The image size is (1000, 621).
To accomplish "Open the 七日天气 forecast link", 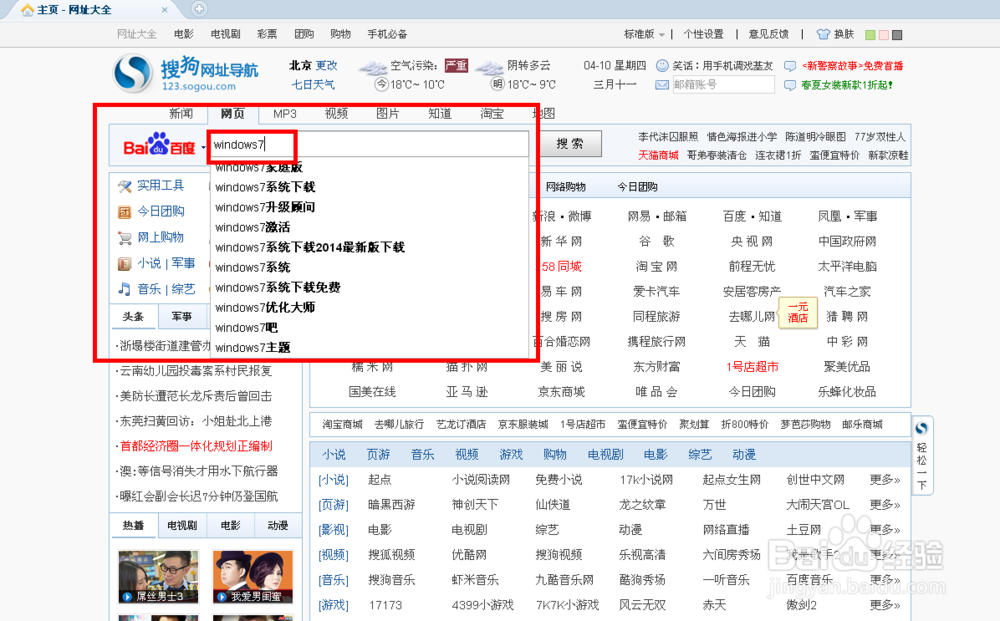I will click(x=312, y=85).
